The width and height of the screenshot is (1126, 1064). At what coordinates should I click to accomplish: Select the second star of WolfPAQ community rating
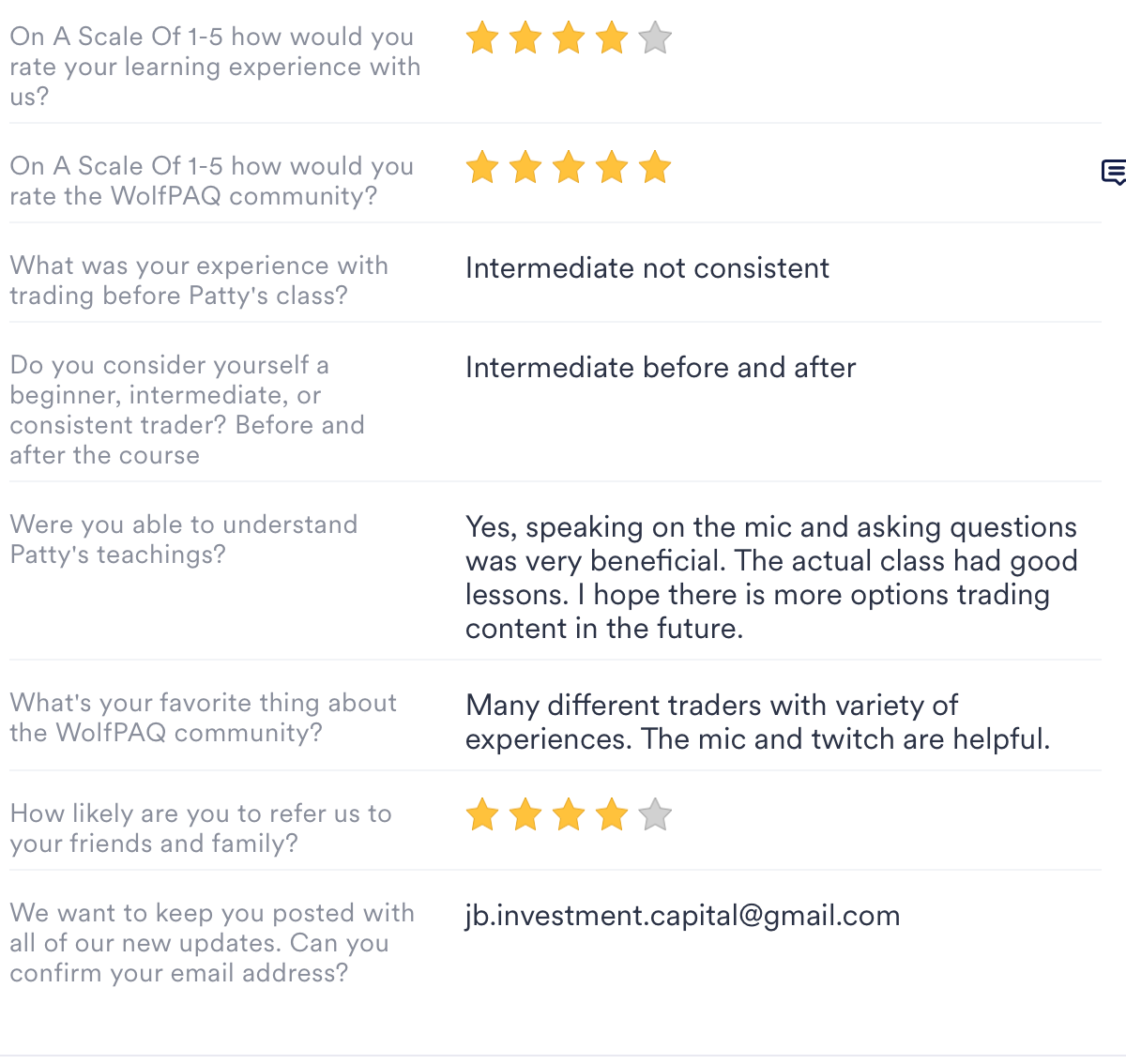(525, 168)
